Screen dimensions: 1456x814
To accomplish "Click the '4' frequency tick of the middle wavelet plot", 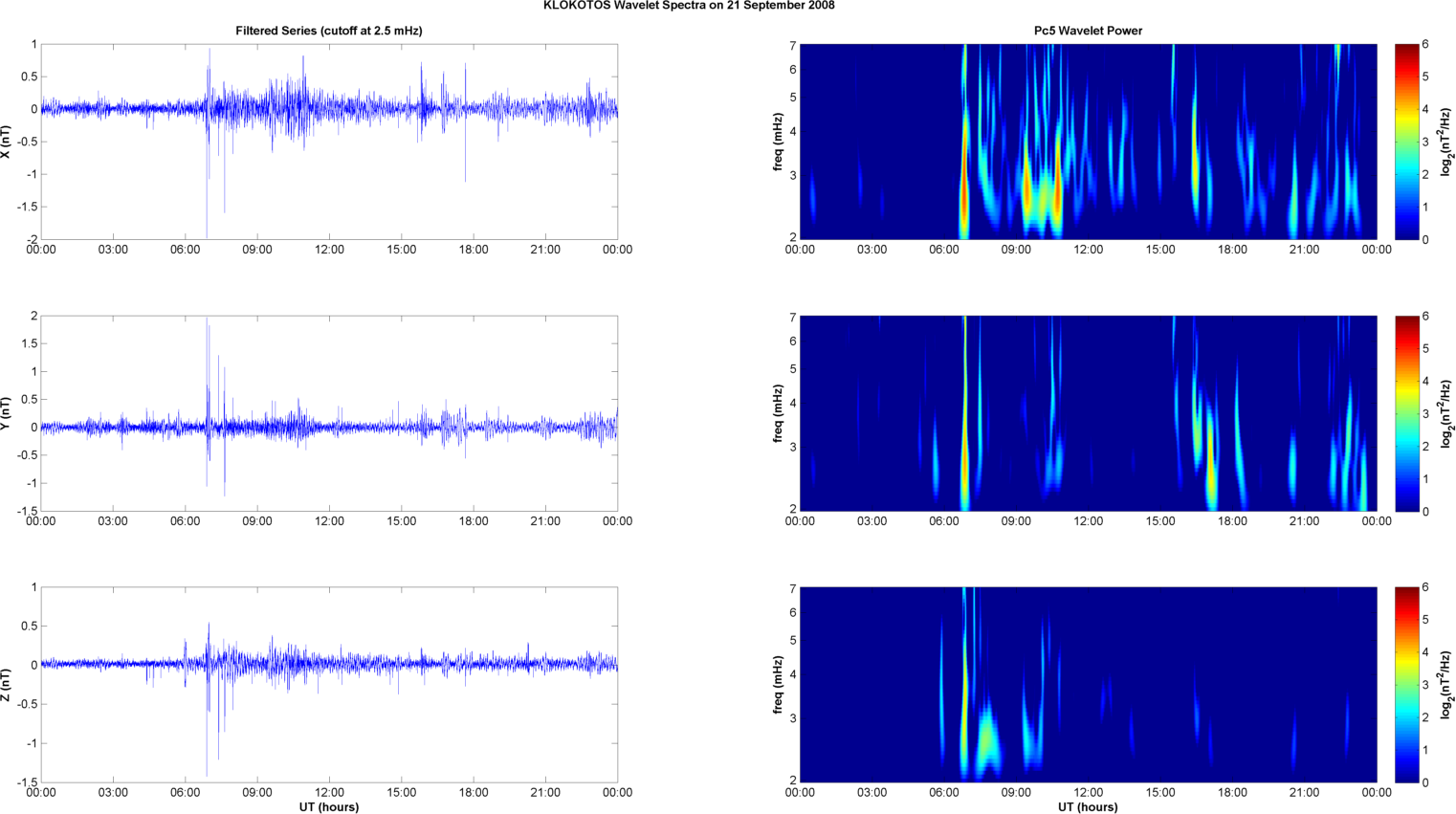I will coord(793,404).
